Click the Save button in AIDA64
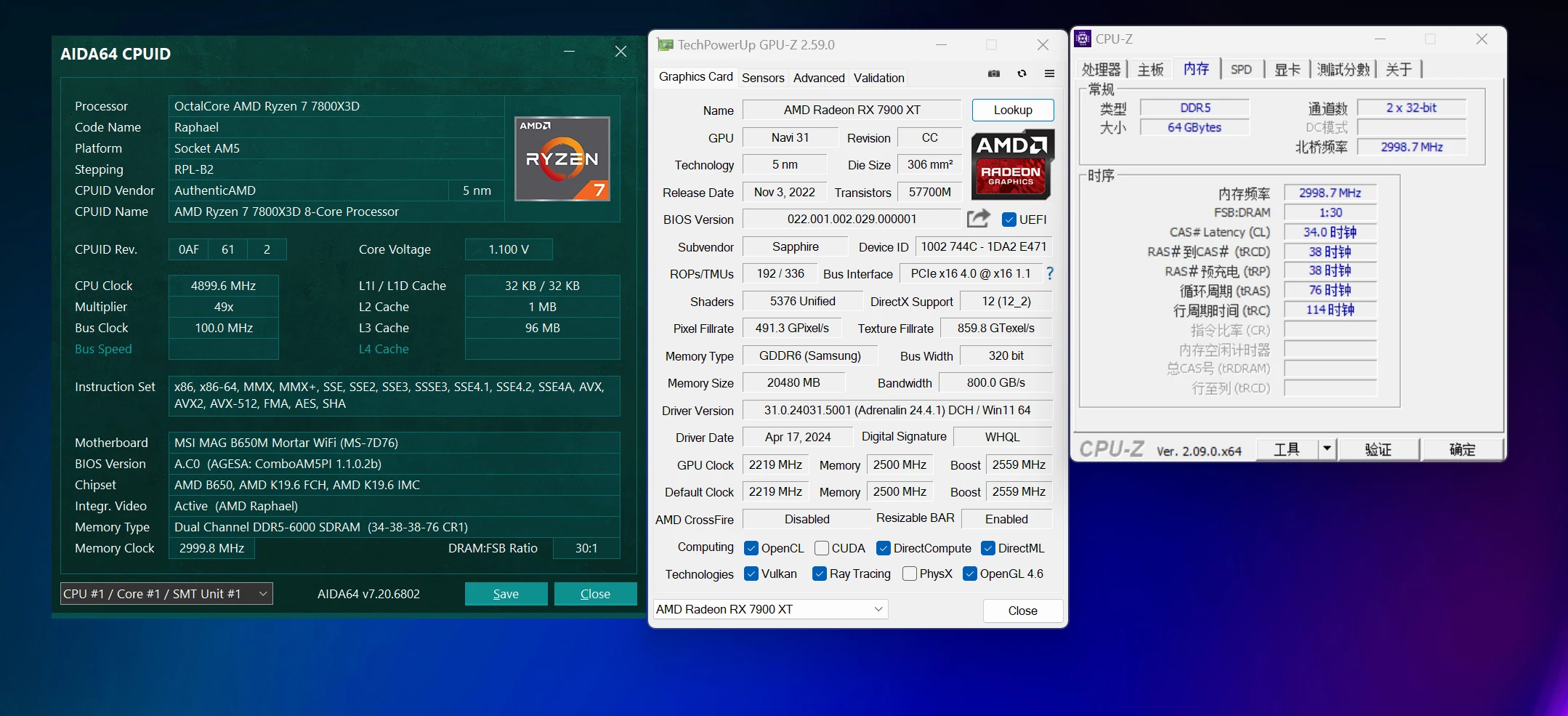This screenshot has height=716, width=1568. pyautogui.click(x=506, y=594)
